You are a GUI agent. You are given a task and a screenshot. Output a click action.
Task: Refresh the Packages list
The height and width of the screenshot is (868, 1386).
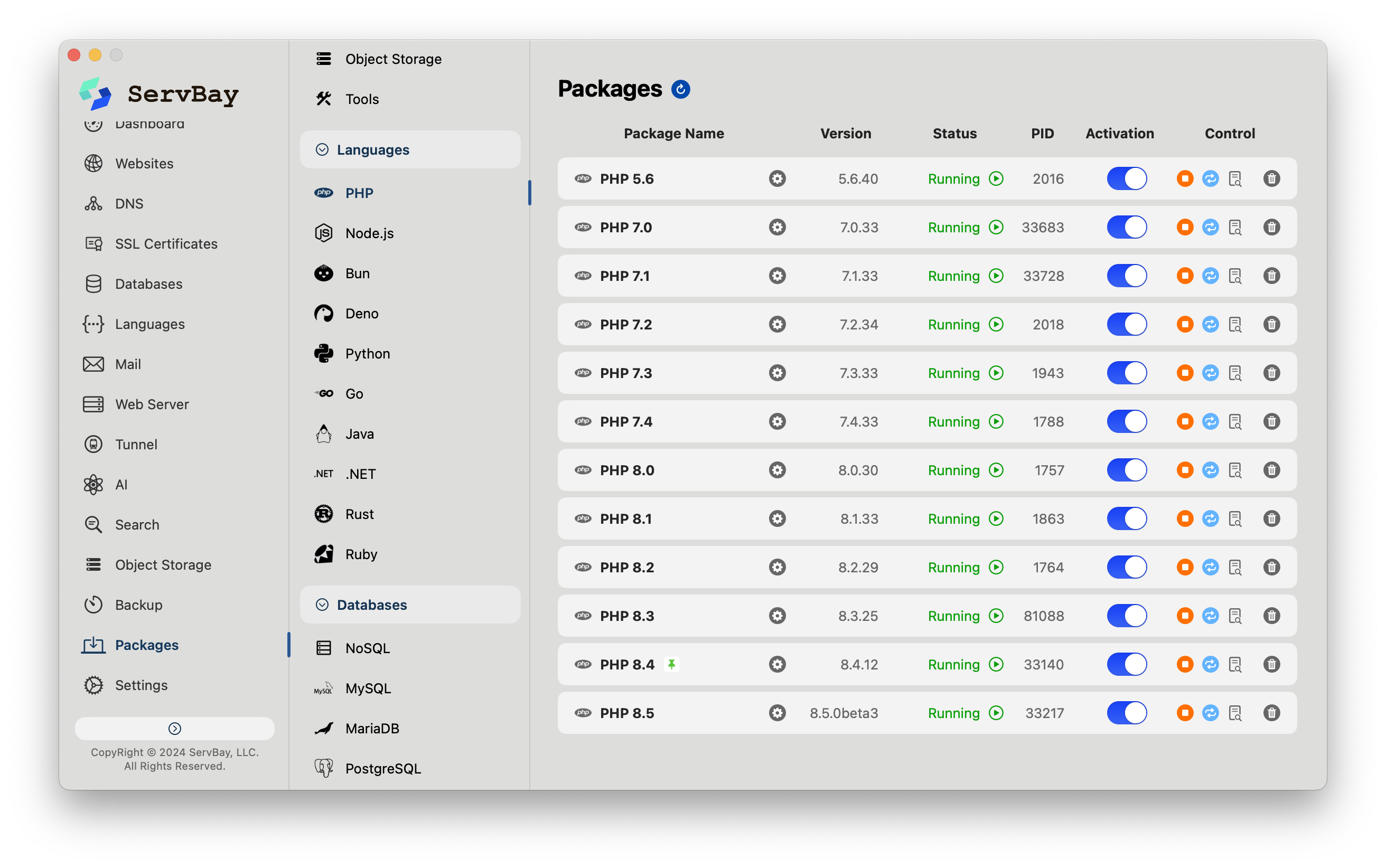(680, 89)
